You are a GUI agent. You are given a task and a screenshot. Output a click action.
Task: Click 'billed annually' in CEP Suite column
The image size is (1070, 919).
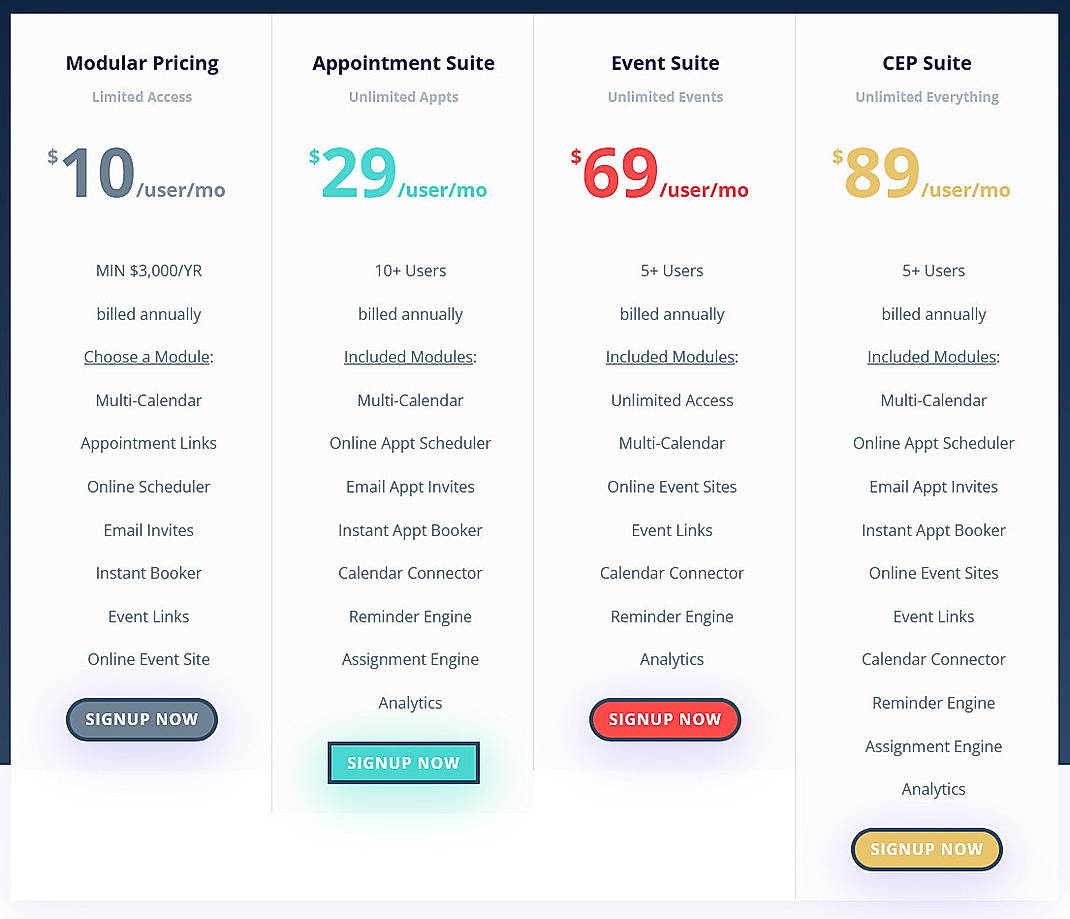(x=934, y=314)
